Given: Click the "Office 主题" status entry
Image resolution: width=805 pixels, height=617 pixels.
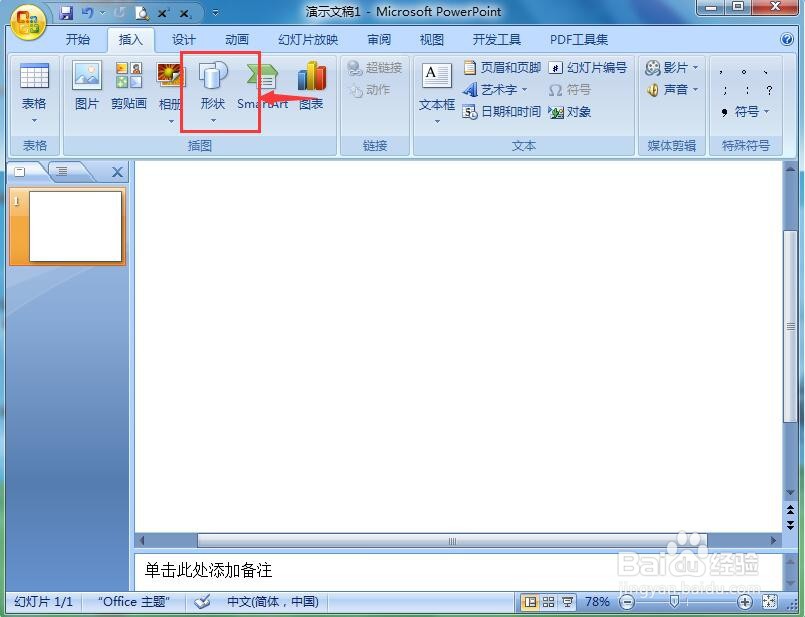Looking at the screenshot, I should click(x=134, y=602).
